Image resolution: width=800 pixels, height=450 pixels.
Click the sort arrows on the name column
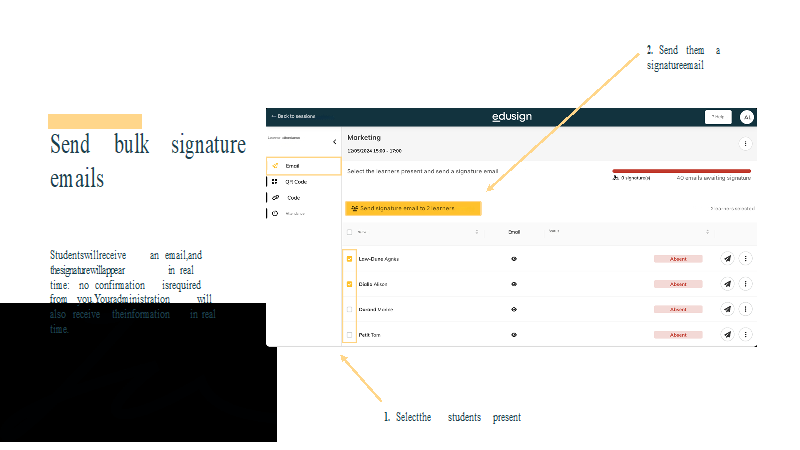tap(477, 231)
